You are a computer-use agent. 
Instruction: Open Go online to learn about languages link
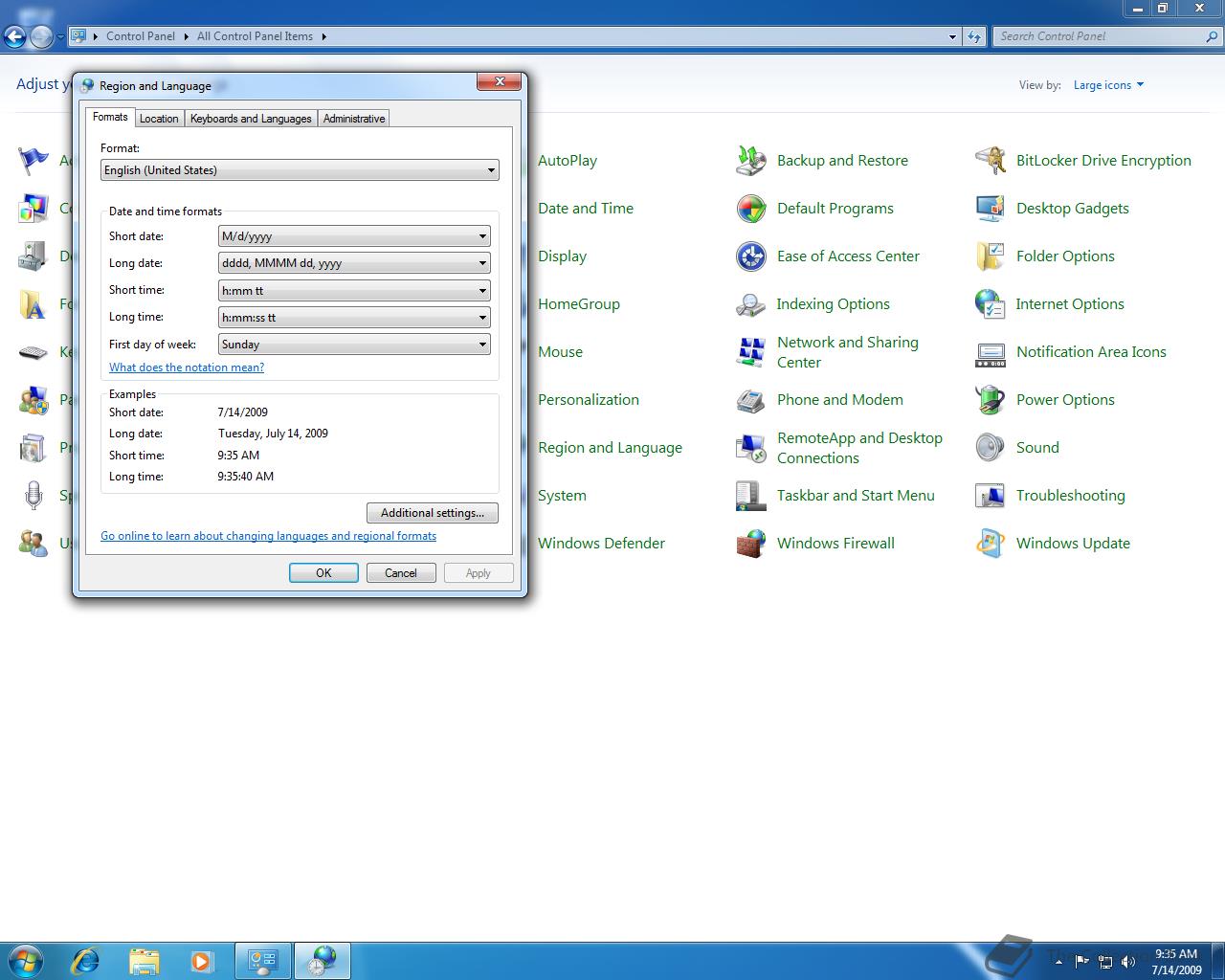point(268,536)
